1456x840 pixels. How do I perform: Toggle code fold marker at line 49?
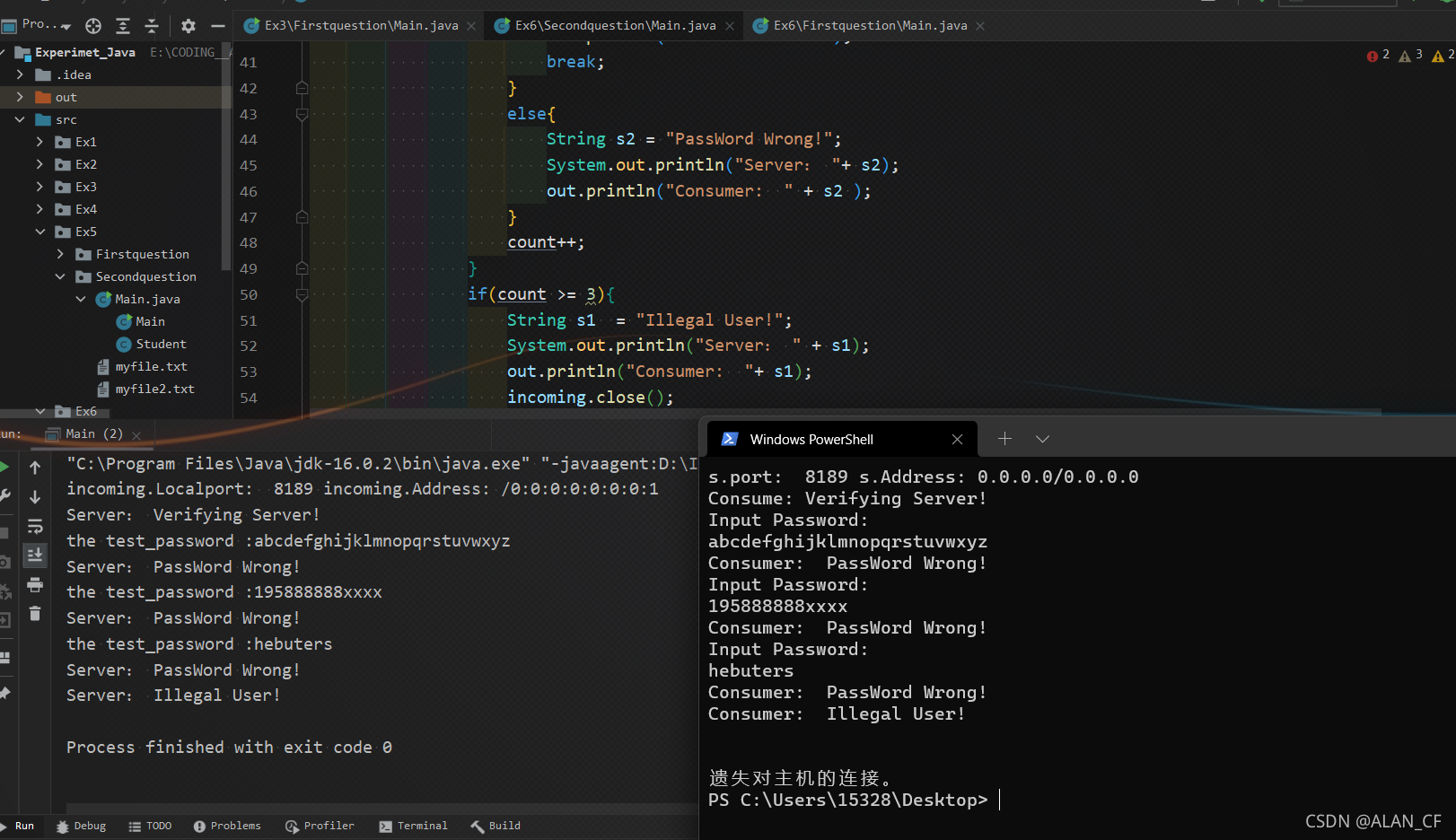tap(302, 268)
